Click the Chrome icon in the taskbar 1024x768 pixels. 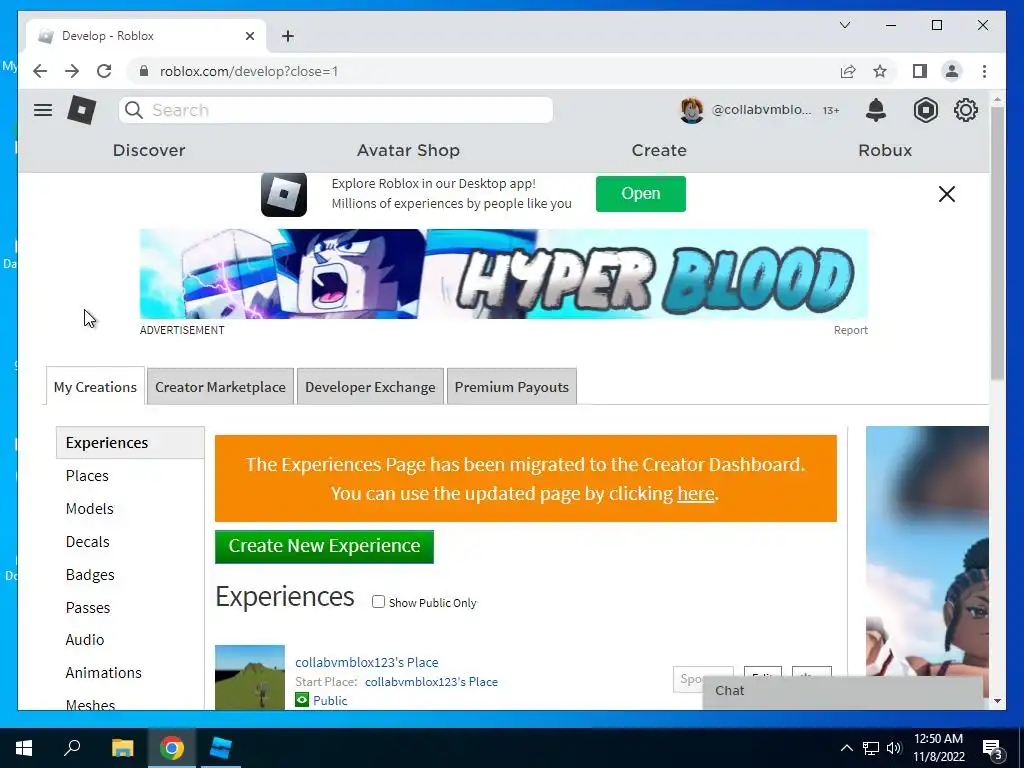(x=172, y=748)
